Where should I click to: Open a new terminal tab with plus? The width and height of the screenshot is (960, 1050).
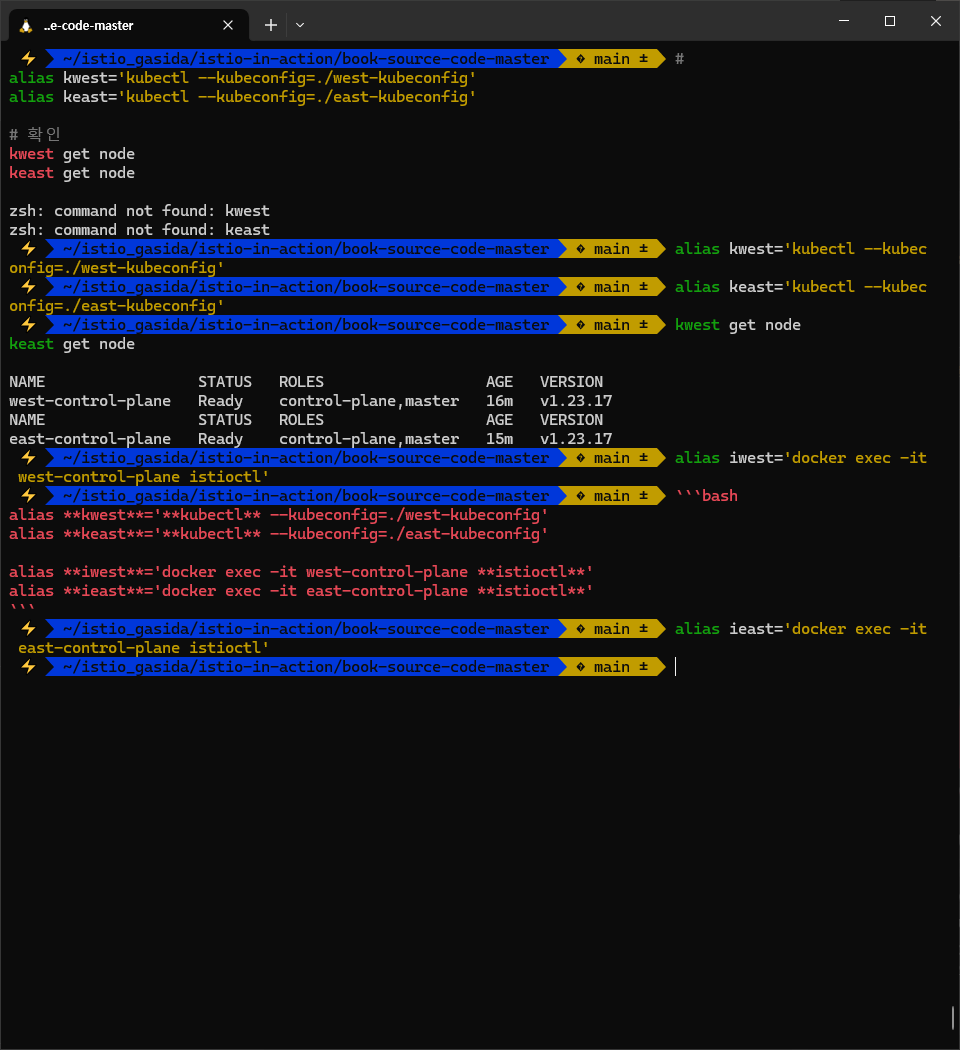pyautogui.click(x=270, y=25)
